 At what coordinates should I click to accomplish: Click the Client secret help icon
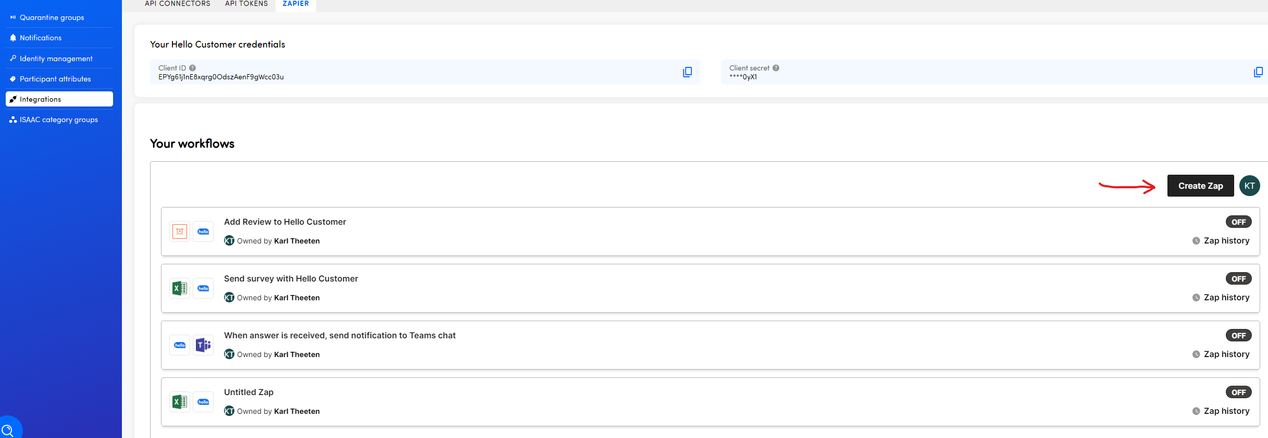(x=776, y=68)
